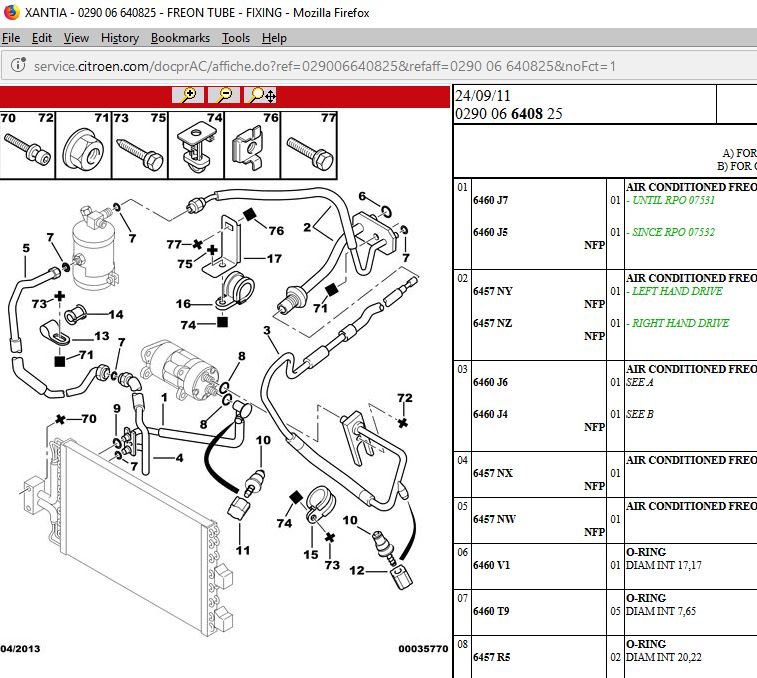Click the DIAM INT 17,17 description
757x678 pixels.
click(664, 565)
